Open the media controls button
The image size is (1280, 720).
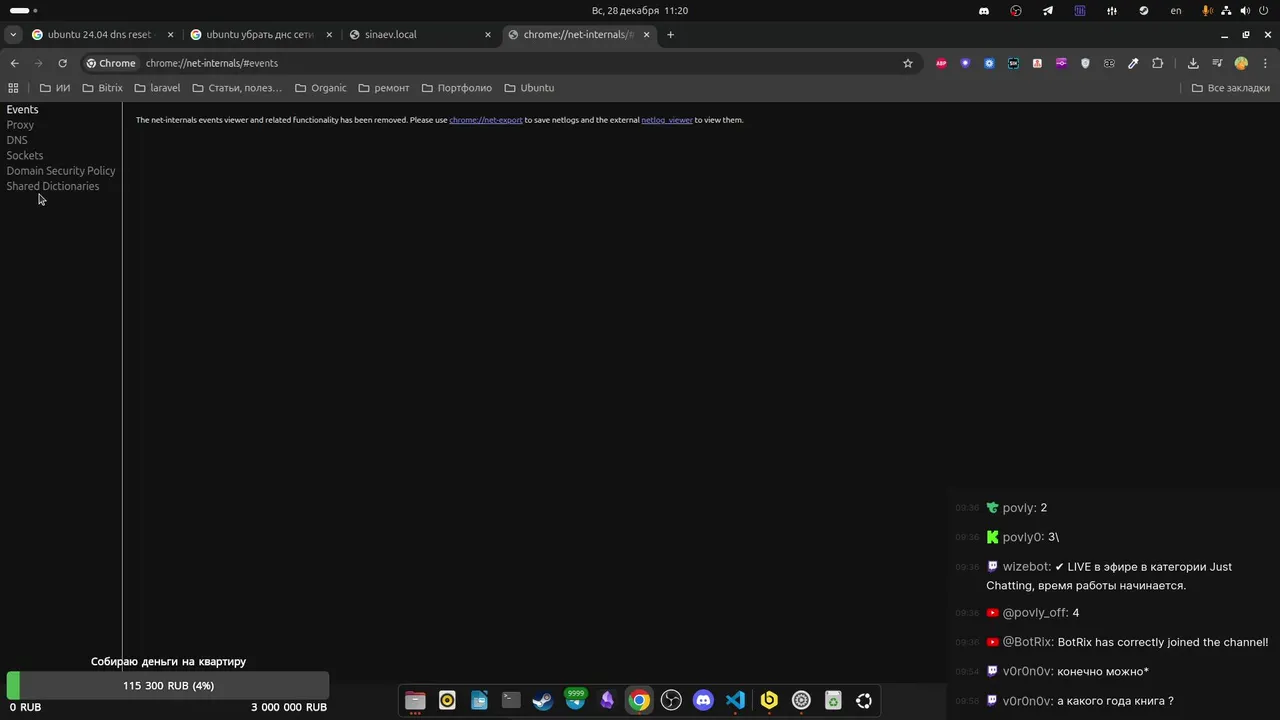pos(1217,63)
